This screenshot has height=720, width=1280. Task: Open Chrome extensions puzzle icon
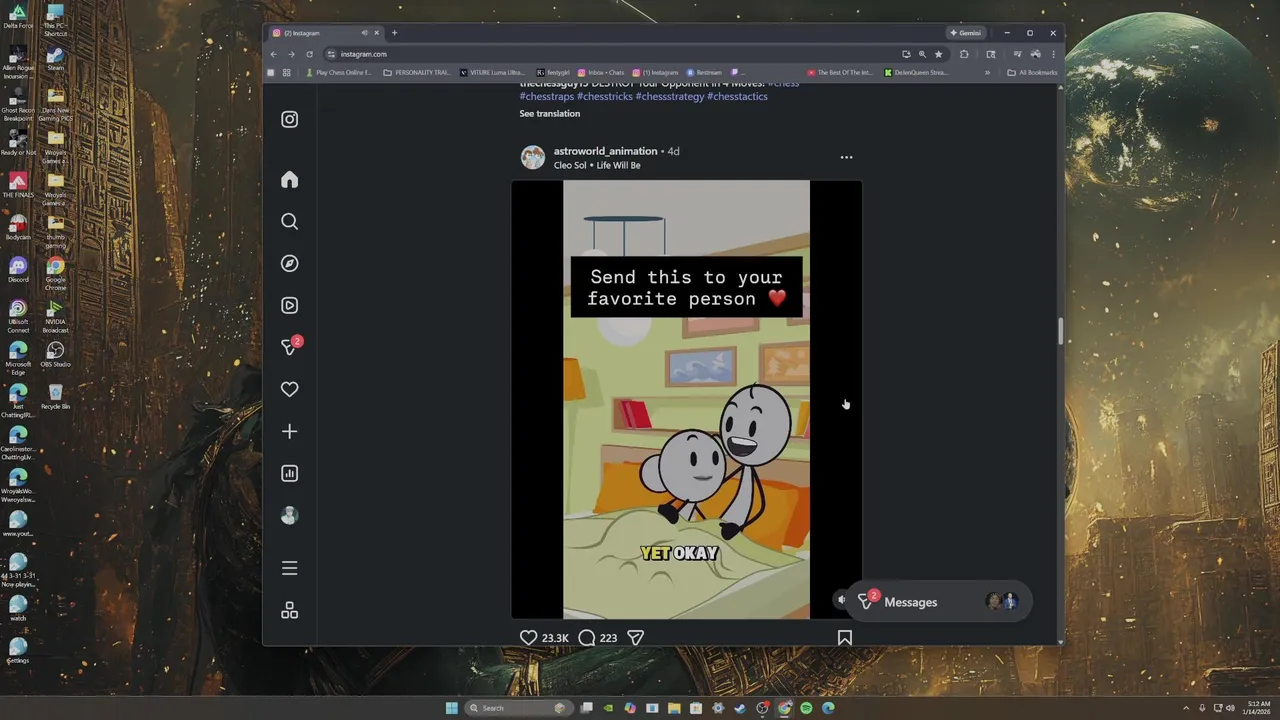964,54
